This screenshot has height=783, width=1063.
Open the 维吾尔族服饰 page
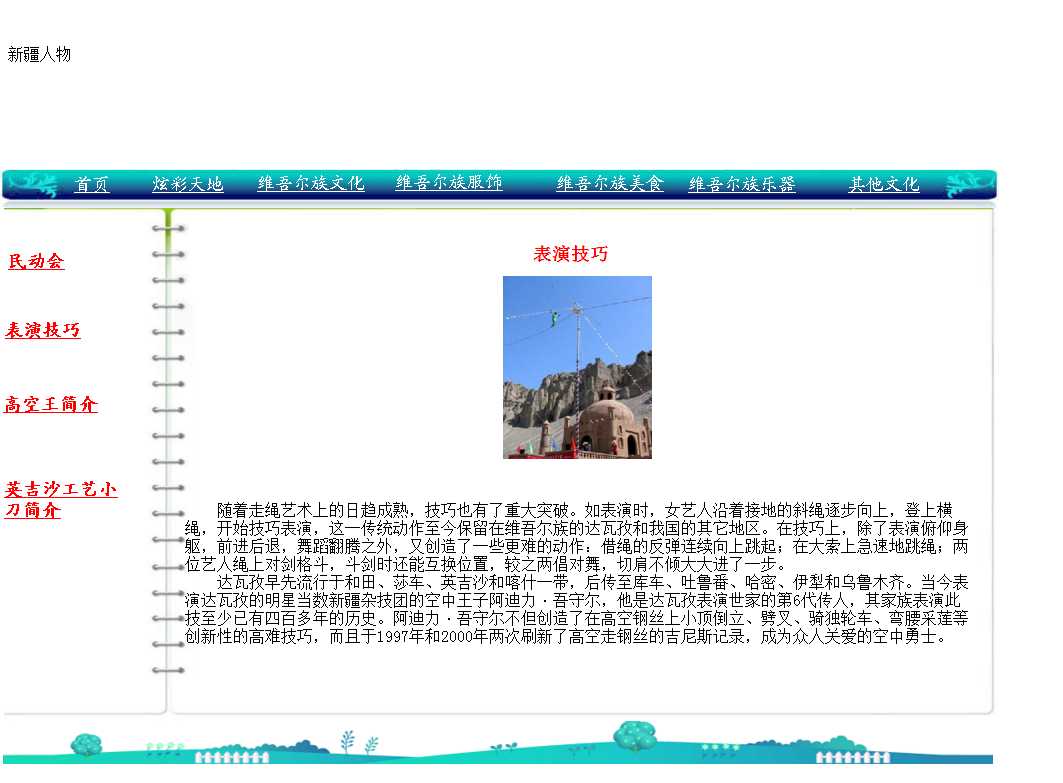449,183
